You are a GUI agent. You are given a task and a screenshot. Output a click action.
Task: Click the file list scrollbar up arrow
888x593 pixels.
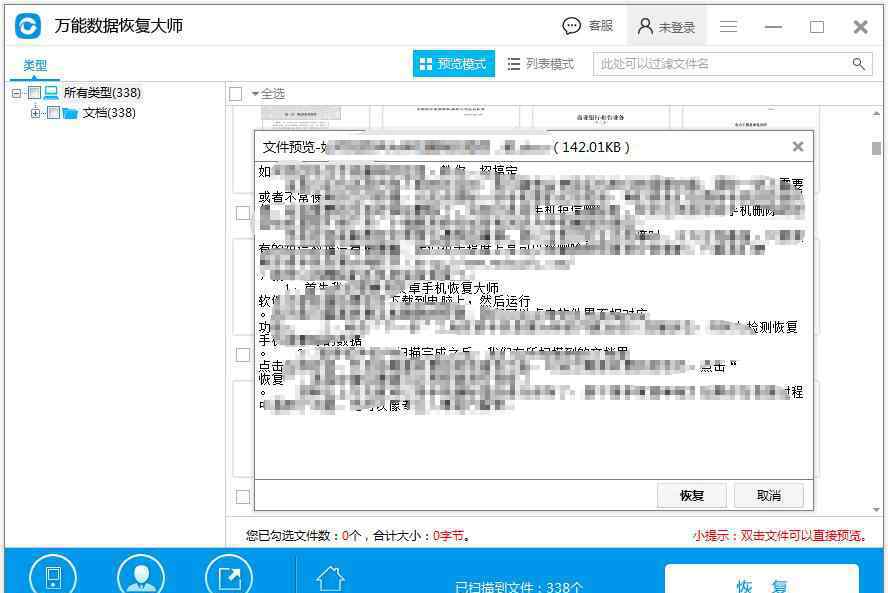point(876,114)
